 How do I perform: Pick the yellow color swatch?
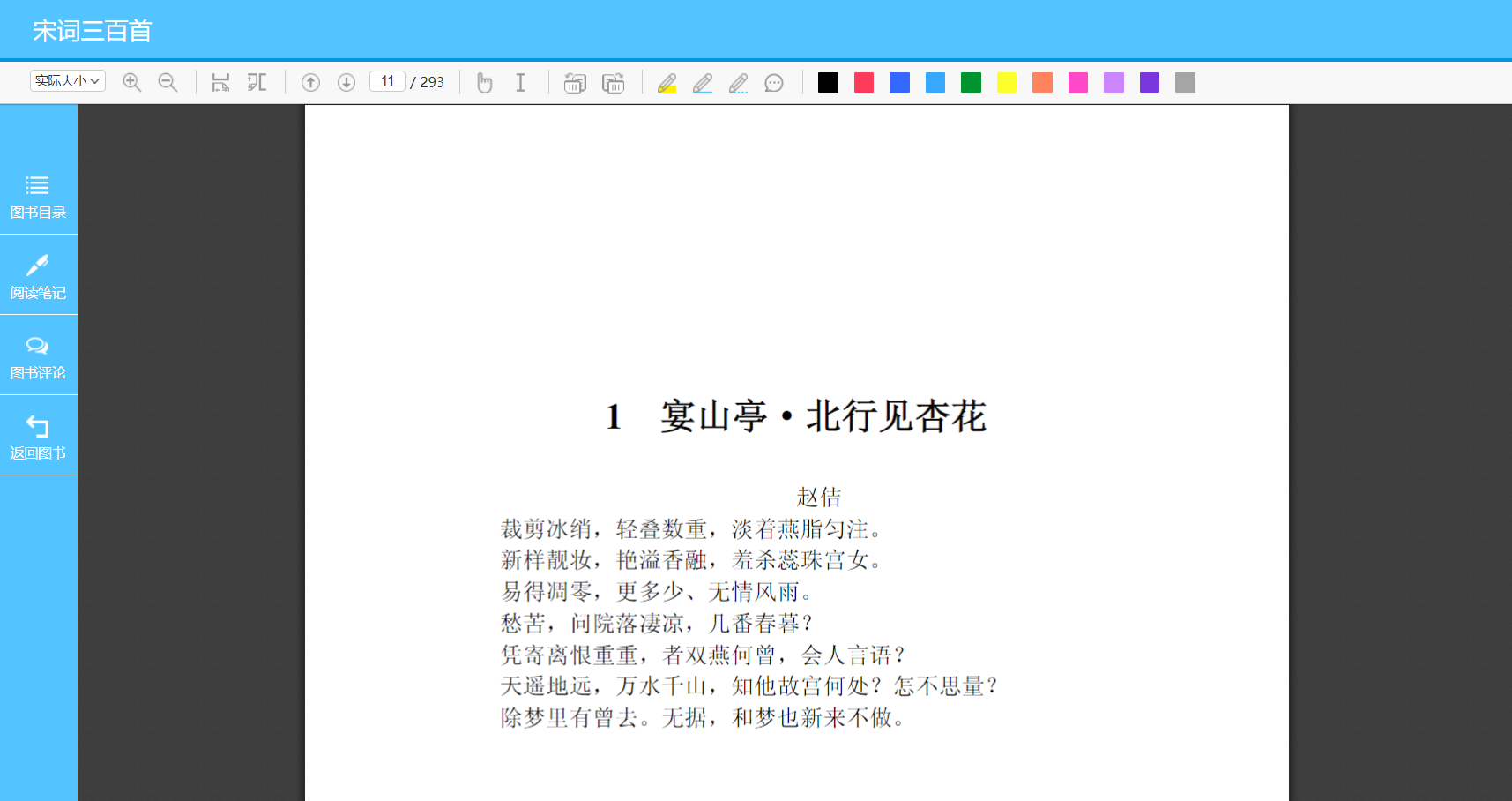tap(1007, 82)
